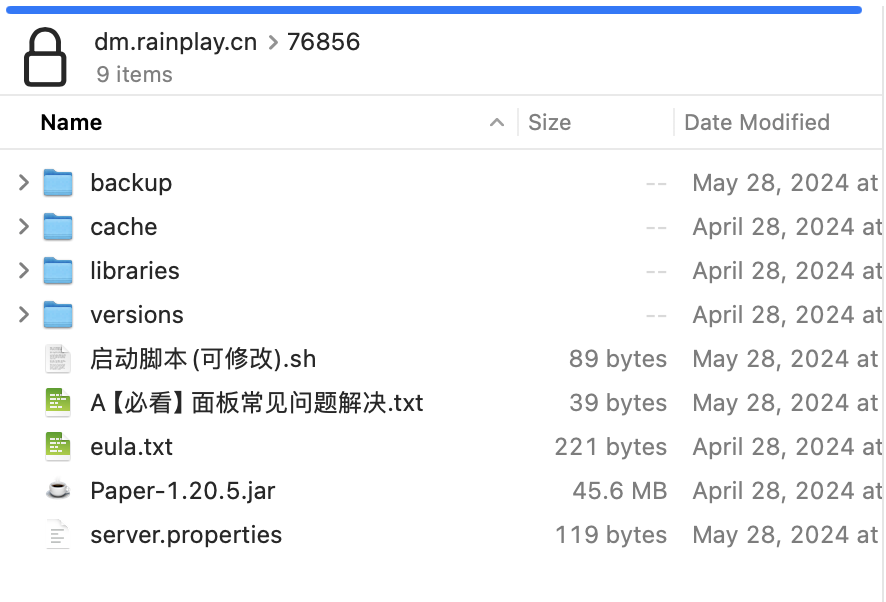Expand the versions folder disclosure arrow
This screenshot has width=886, height=602.
click(x=24, y=315)
